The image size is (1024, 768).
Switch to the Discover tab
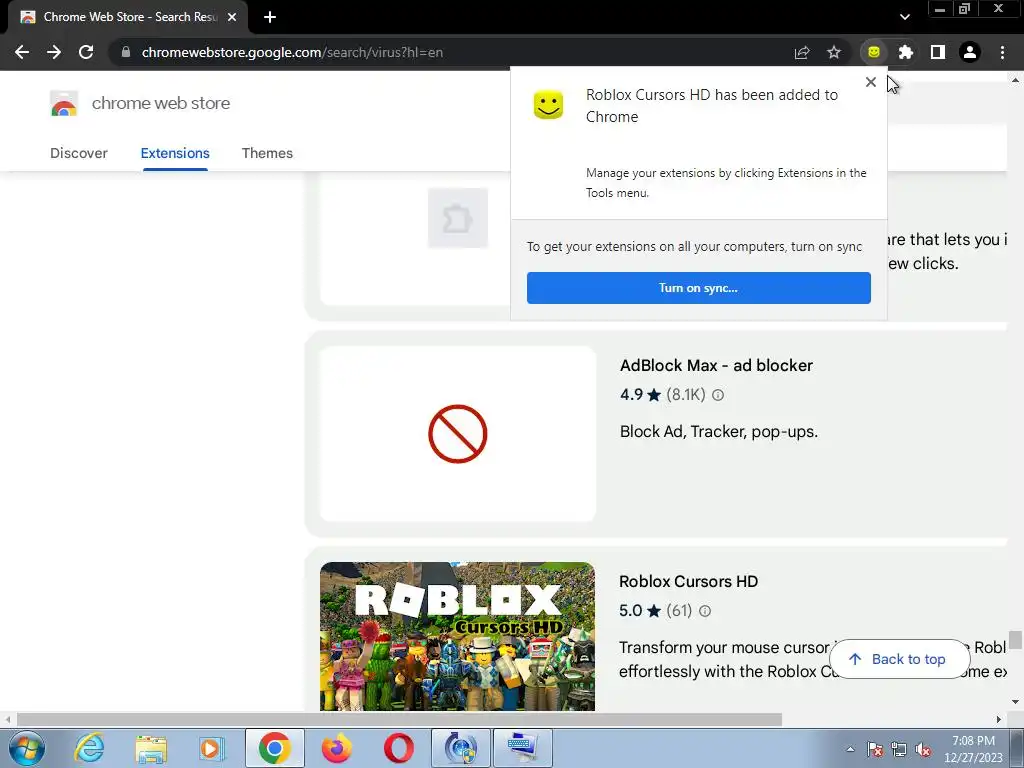(x=79, y=153)
